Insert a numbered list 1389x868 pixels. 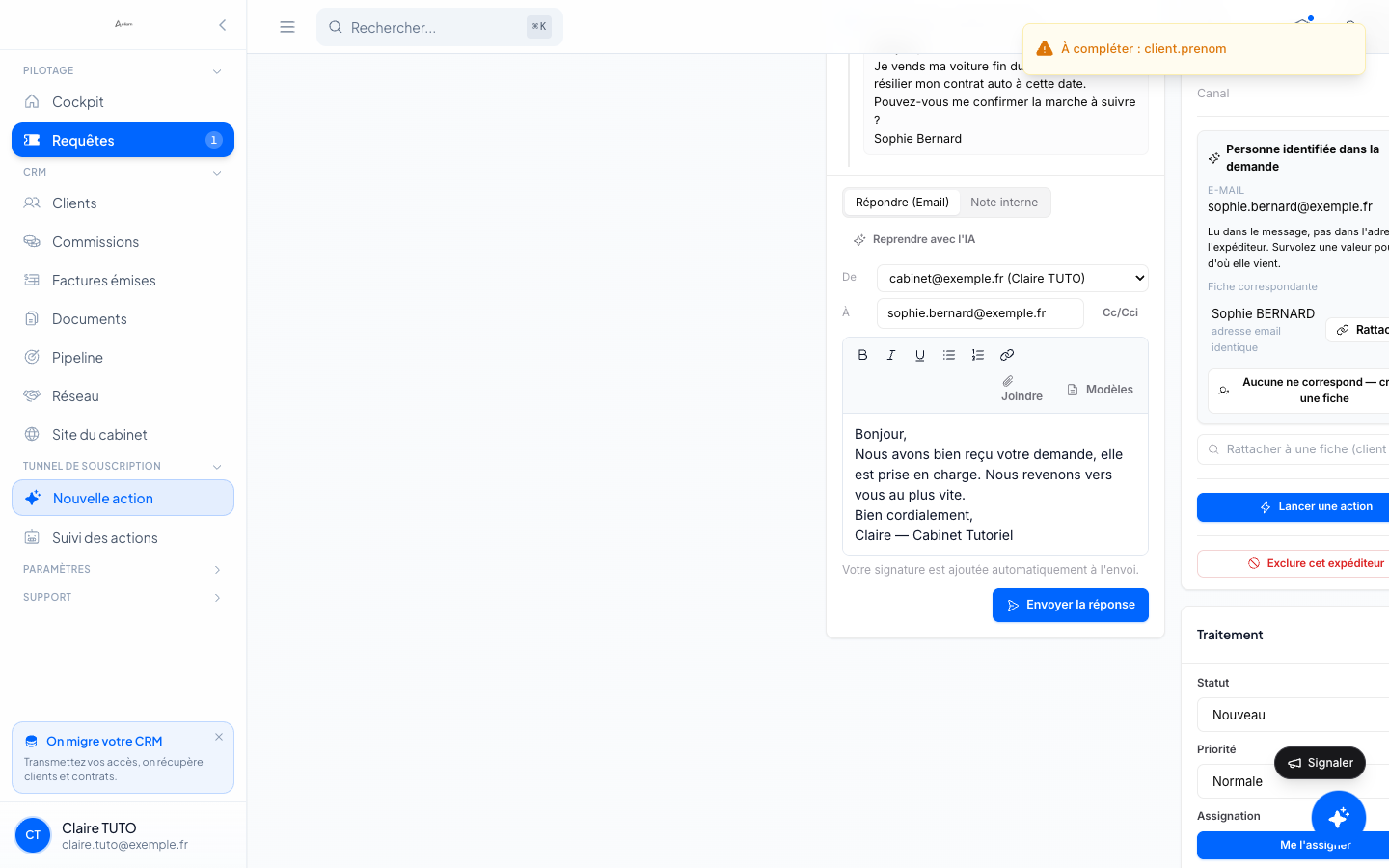978,355
